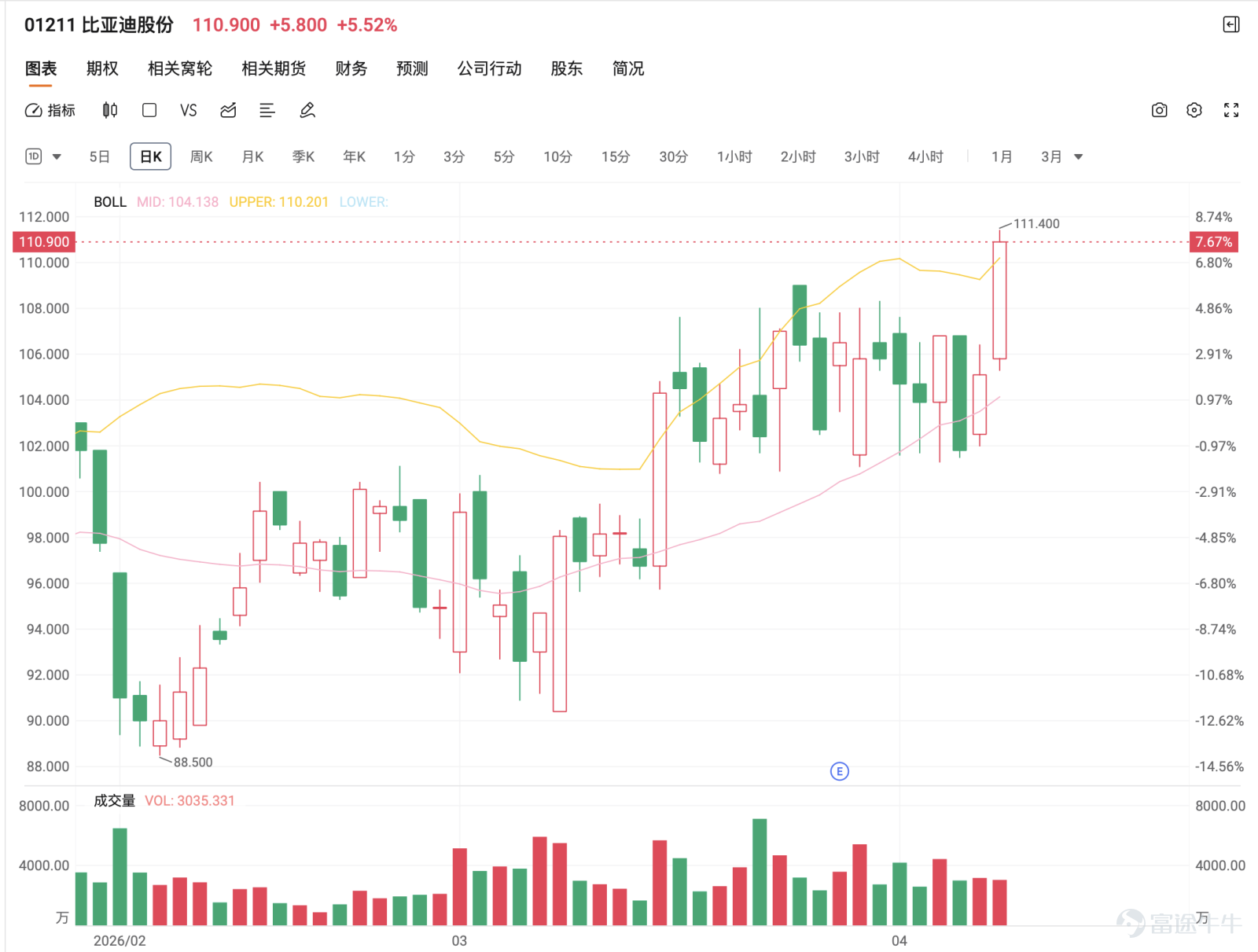Image resolution: width=1258 pixels, height=952 pixels.
Task: Click the BOLL indicator label
Action: click(x=110, y=202)
